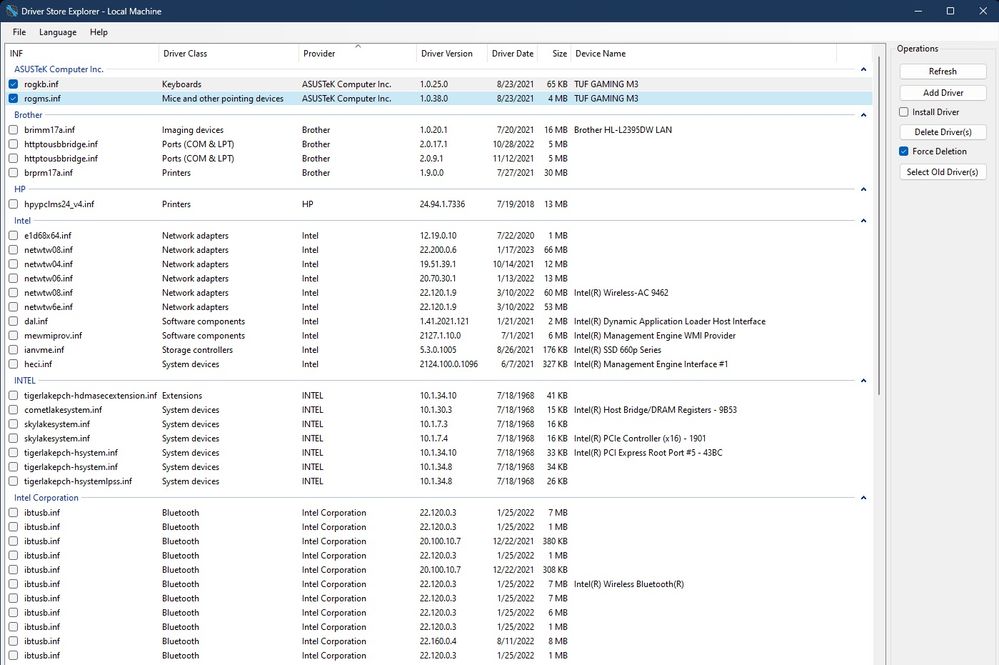Select the mewmiprov.inf row text

(x=53, y=335)
